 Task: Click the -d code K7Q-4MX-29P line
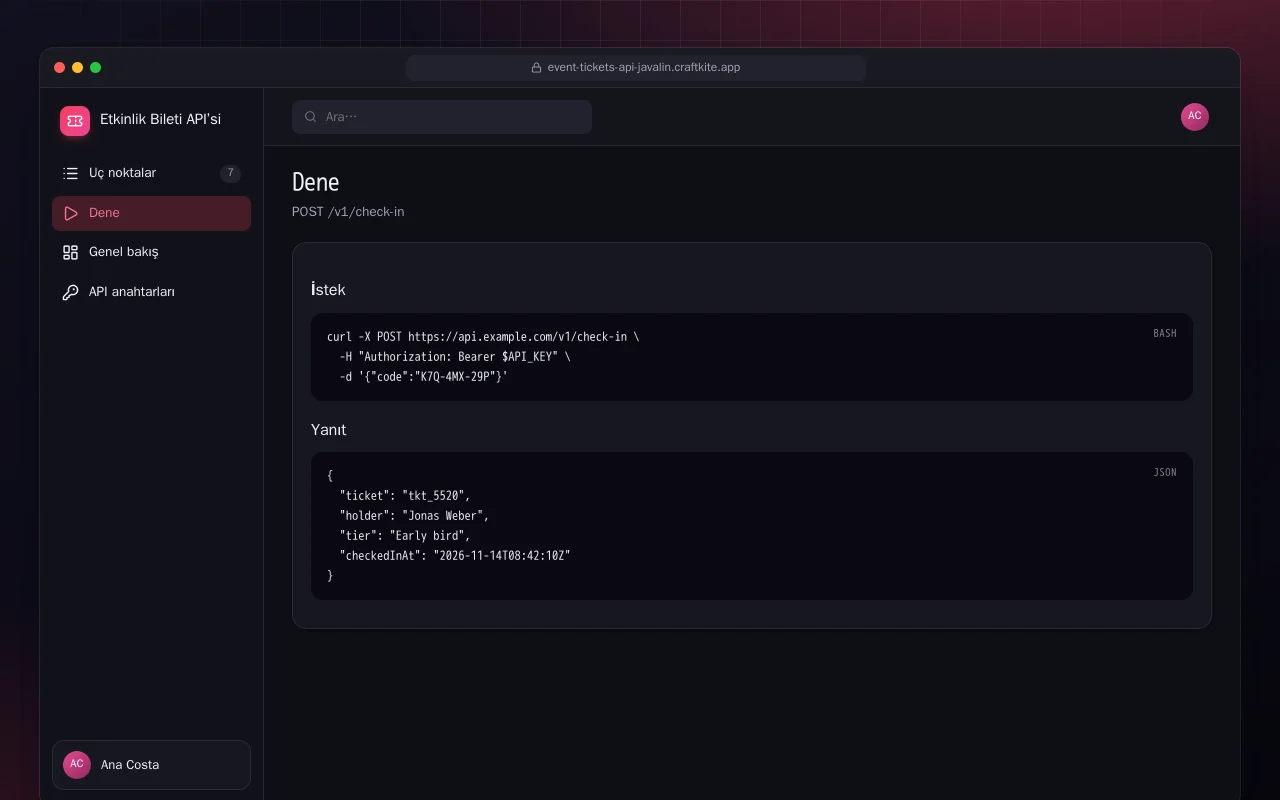(x=423, y=377)
